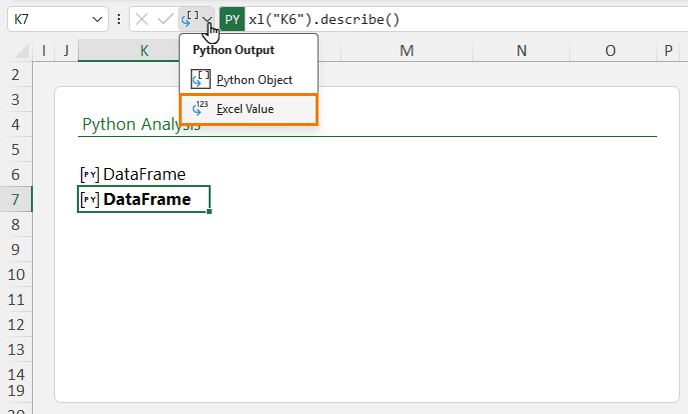Viewport: 688px width, 414px height.
Task: Choose Excel Value from Python Output menu
Action: coord(248,109)
